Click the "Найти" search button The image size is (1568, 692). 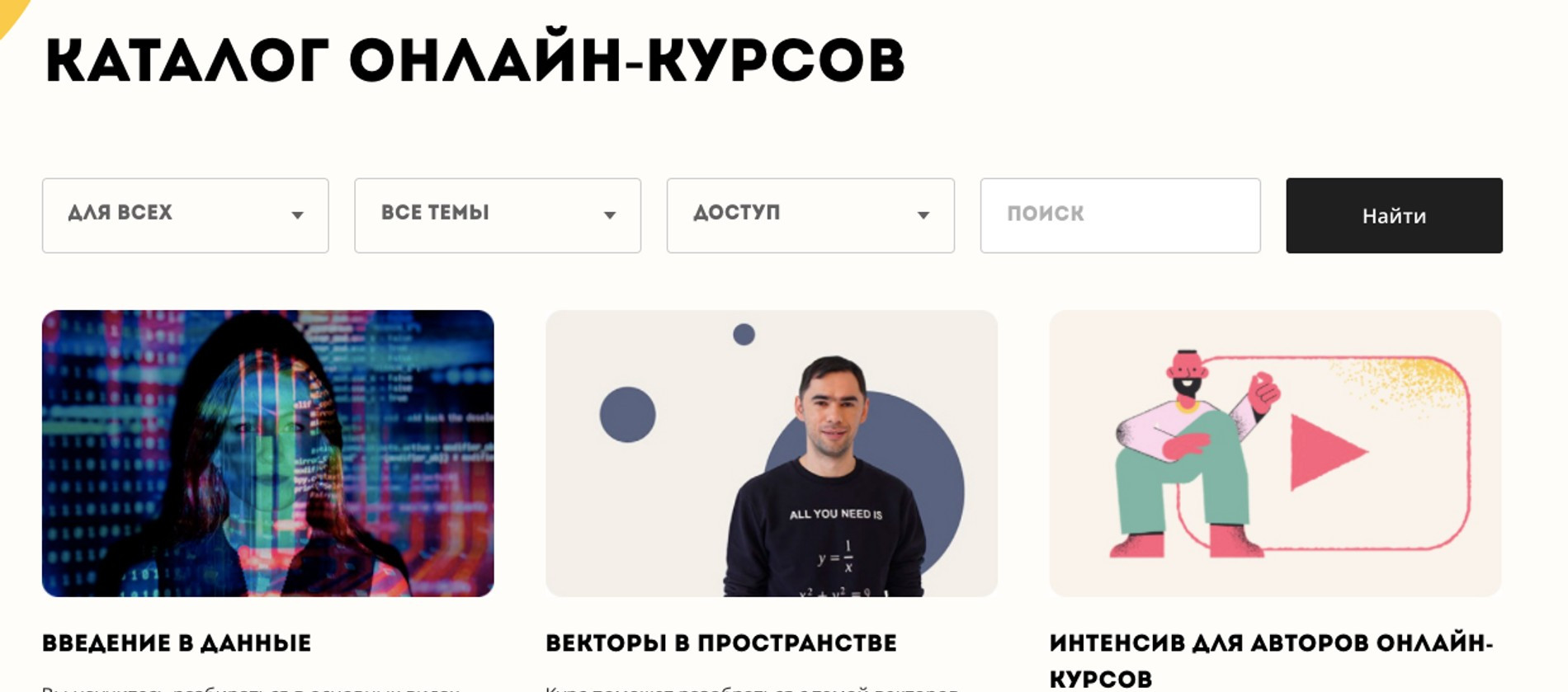point(1394,215)
